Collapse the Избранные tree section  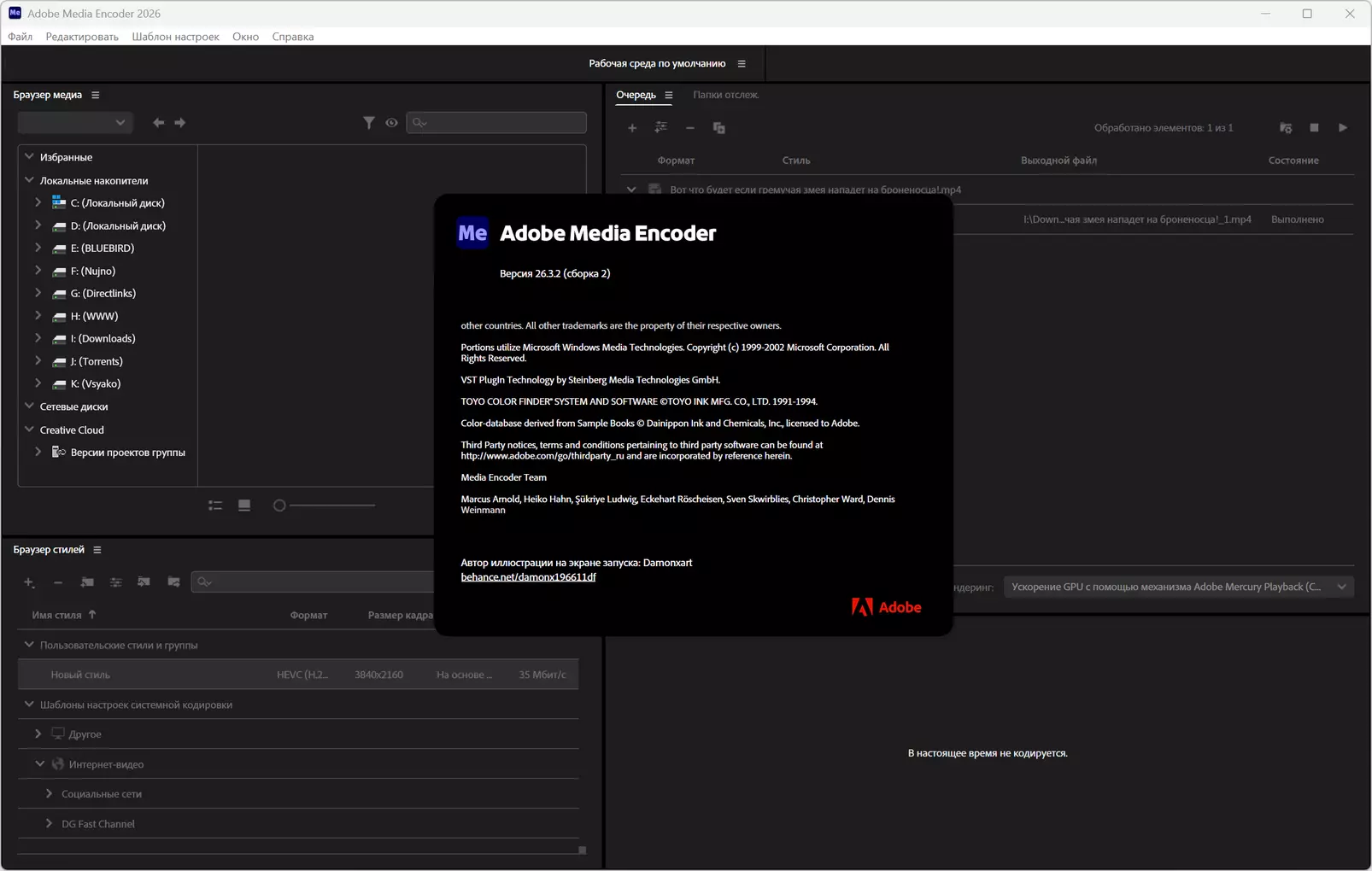coord(29,157)
